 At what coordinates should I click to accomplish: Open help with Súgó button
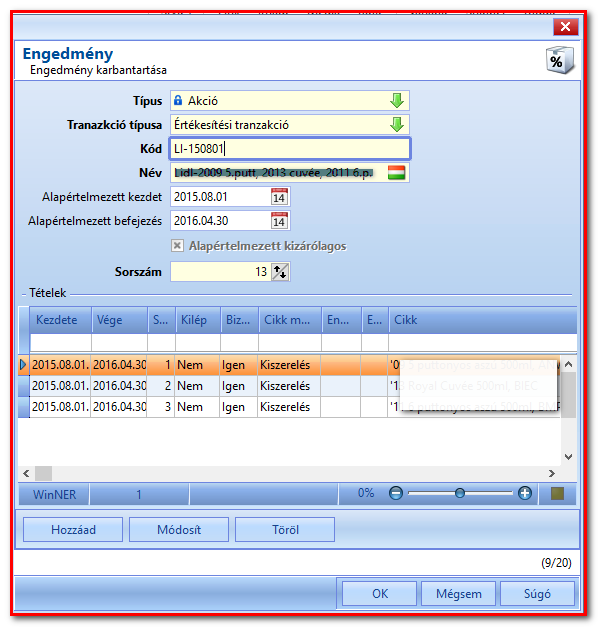tap(537, 594)
